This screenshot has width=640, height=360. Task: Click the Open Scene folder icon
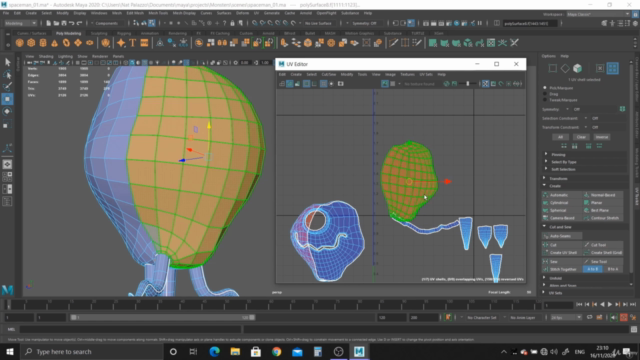56,23
